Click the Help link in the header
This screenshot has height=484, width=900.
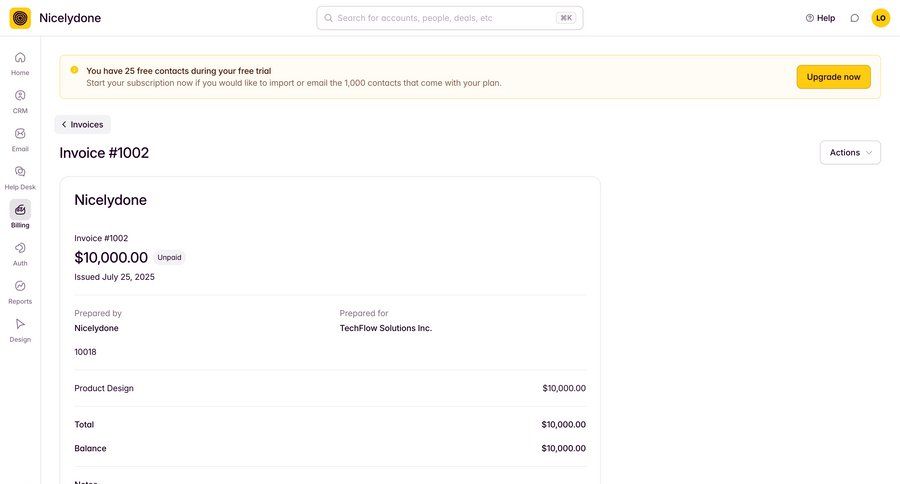coord(820,18)
